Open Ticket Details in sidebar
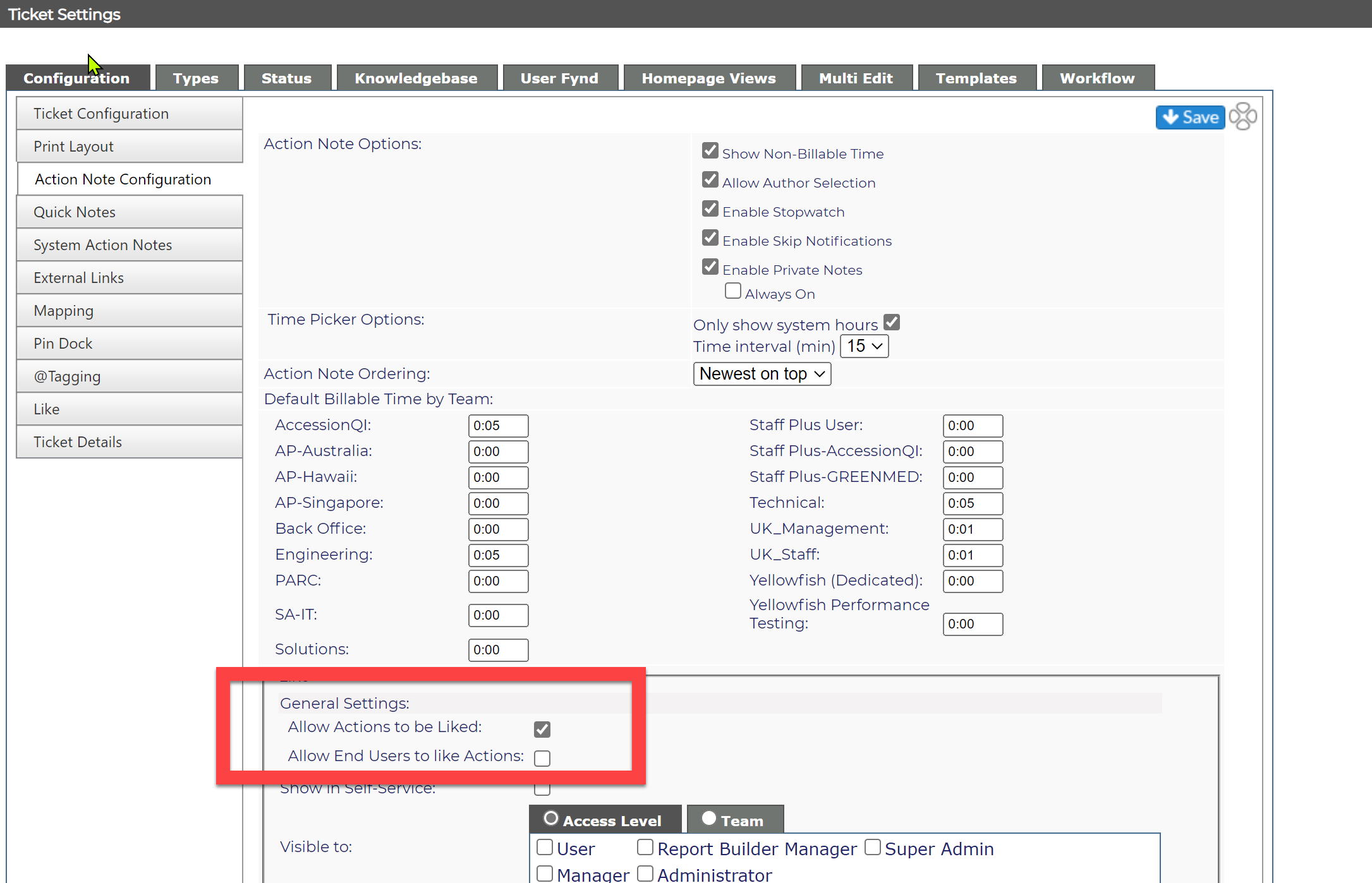The image size is (1372, 883). coord(130,442)
